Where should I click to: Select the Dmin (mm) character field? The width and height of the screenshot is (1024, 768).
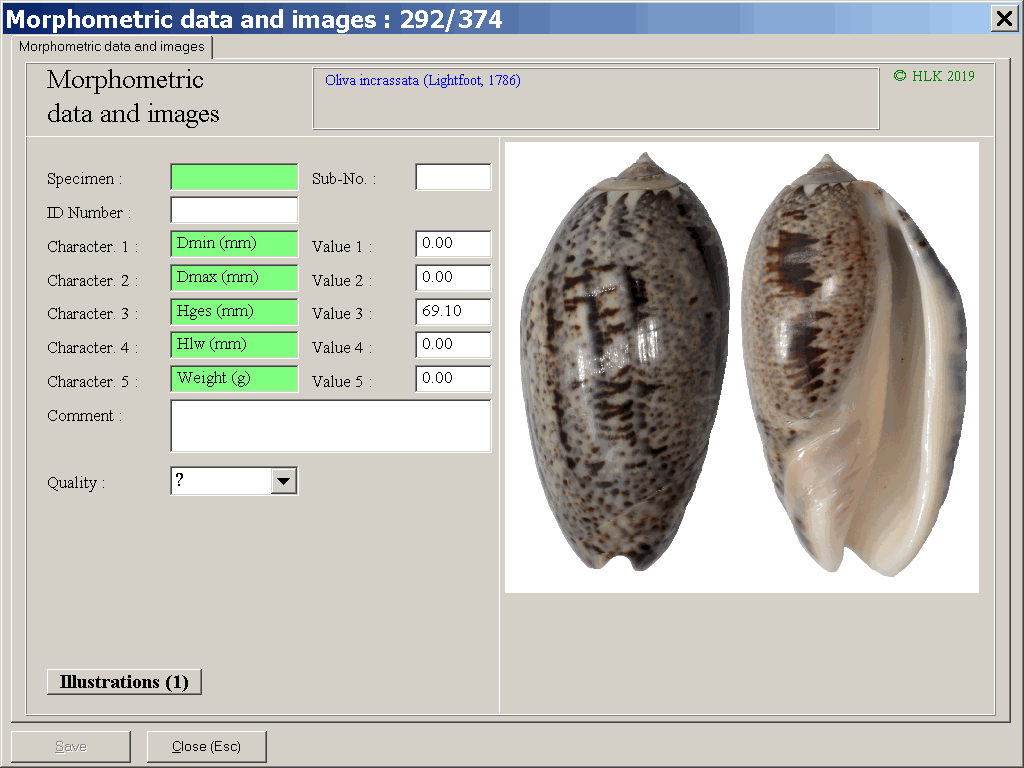234,244
